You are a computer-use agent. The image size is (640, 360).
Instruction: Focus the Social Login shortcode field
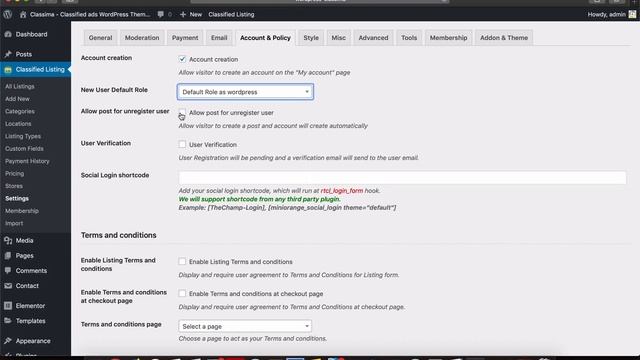point(402,178)
